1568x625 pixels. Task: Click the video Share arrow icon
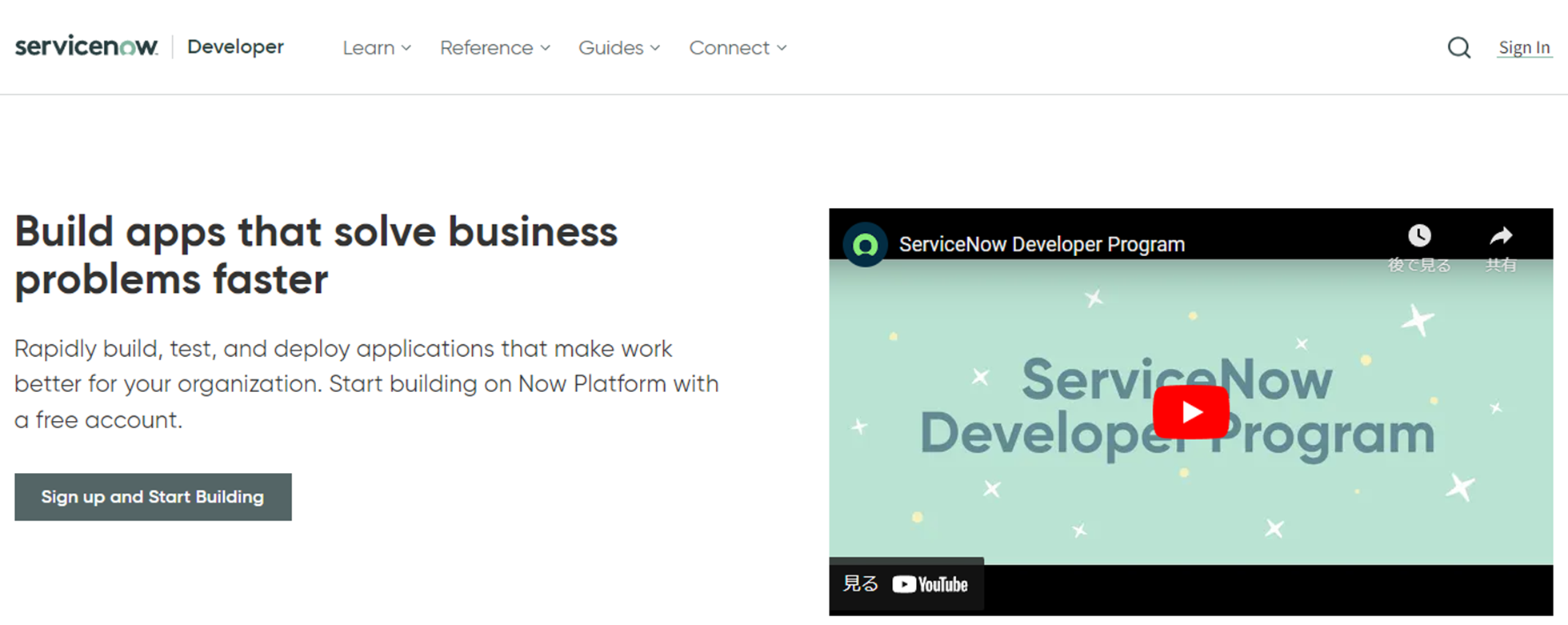[1501, 235]
